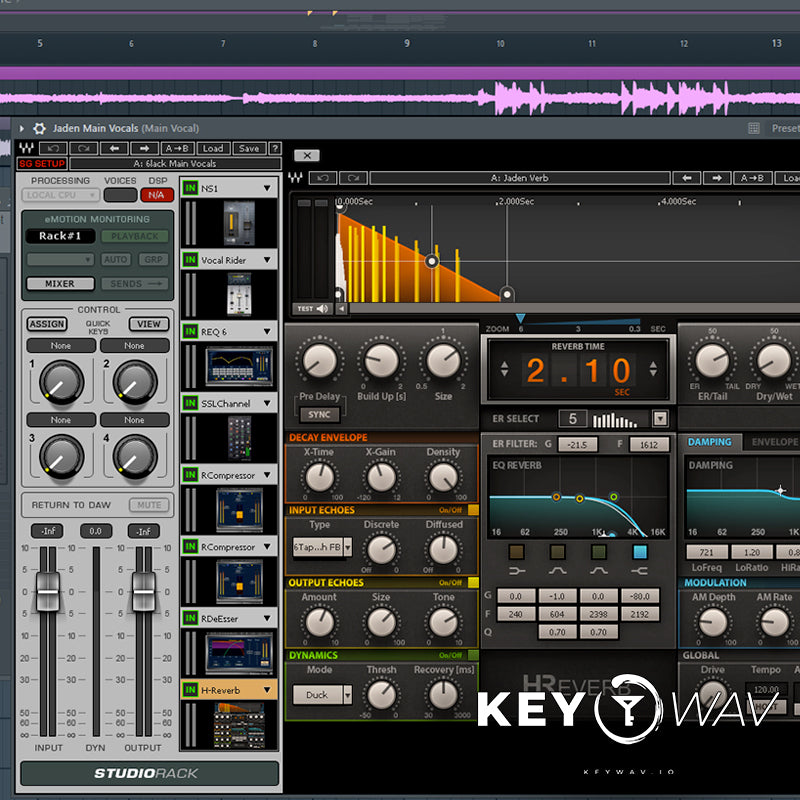
Task: Mute the Return to DAW
Action: (x=149, y=505)
